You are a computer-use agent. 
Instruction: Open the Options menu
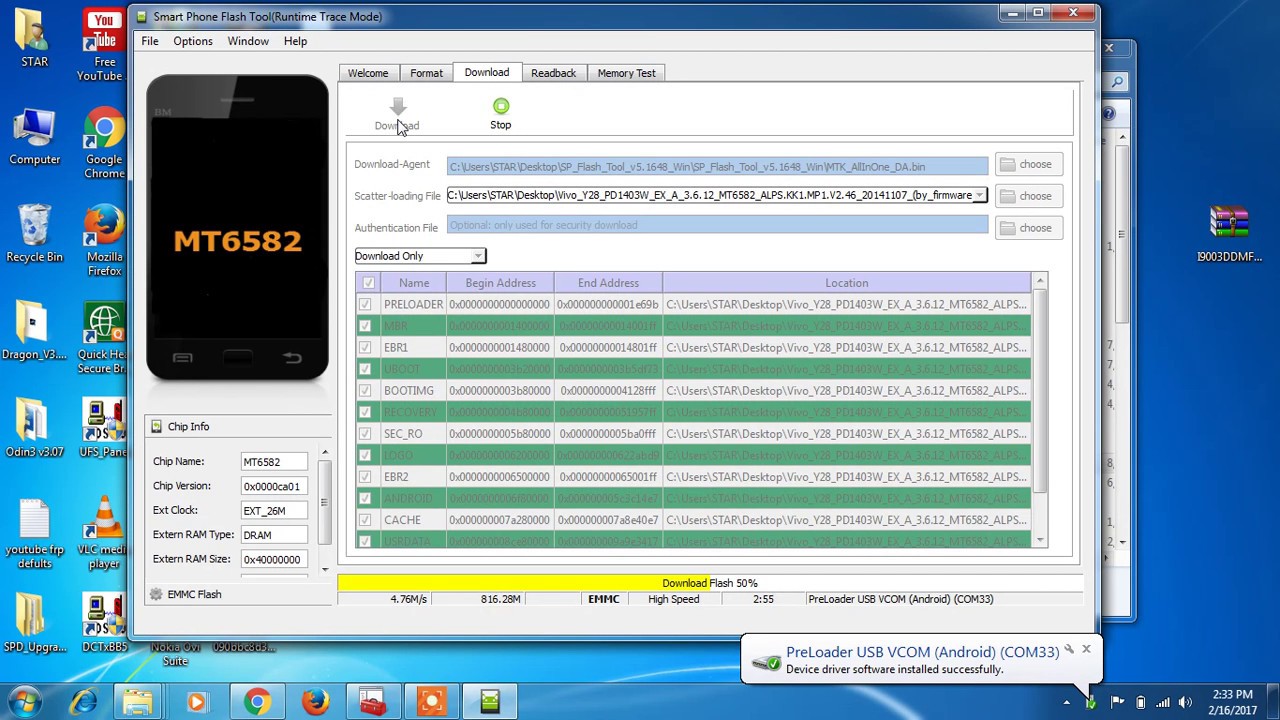(193, 41)
